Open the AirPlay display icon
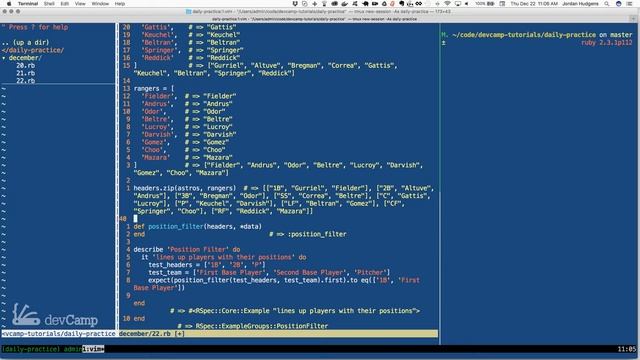The width and height of the screenshot is (640, 360). coord(458,4)
